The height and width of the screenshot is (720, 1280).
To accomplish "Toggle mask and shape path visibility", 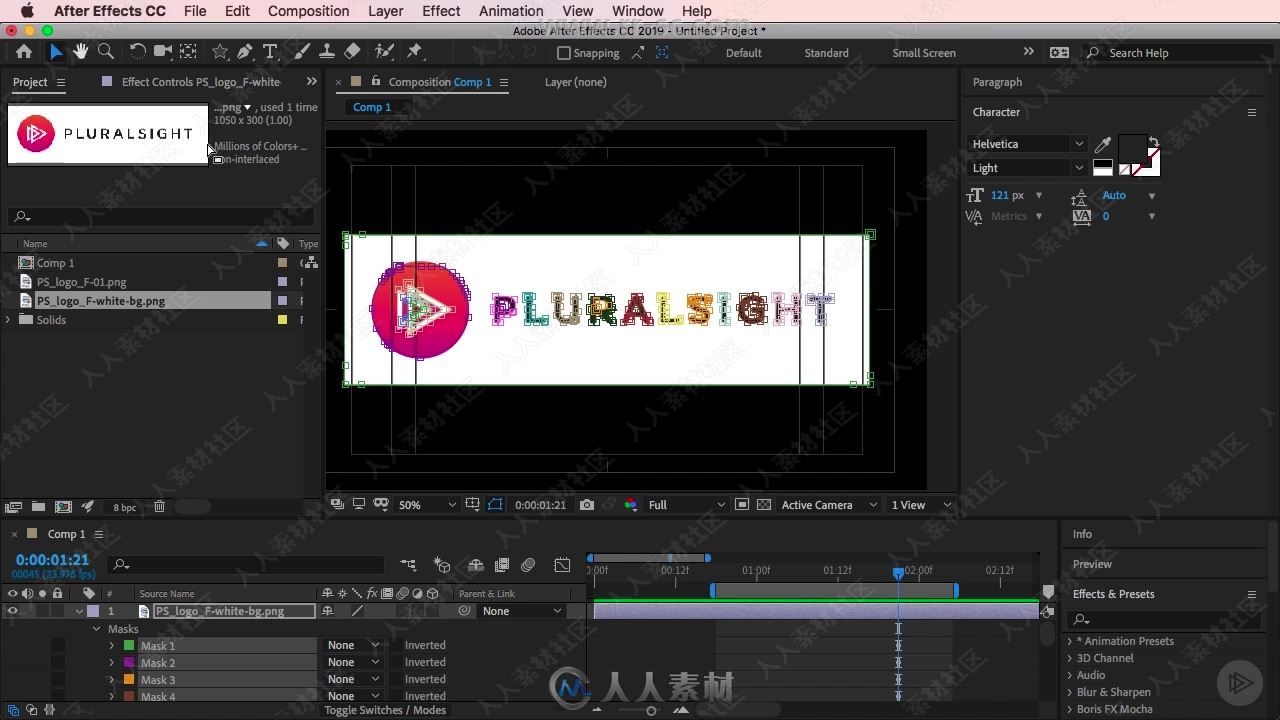I will click(496, 505).
